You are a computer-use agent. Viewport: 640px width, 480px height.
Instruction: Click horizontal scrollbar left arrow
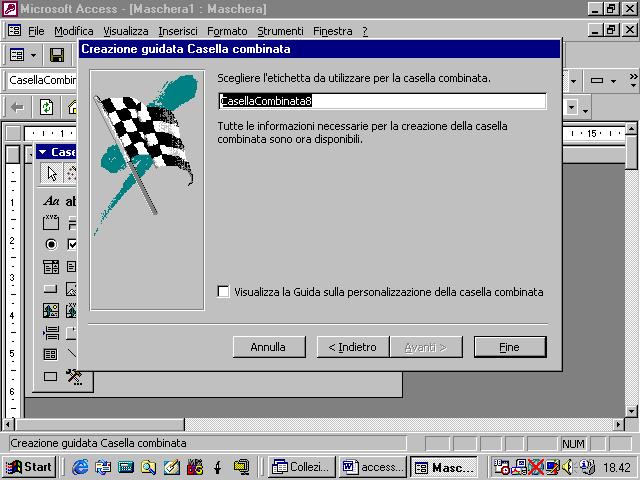8,425
